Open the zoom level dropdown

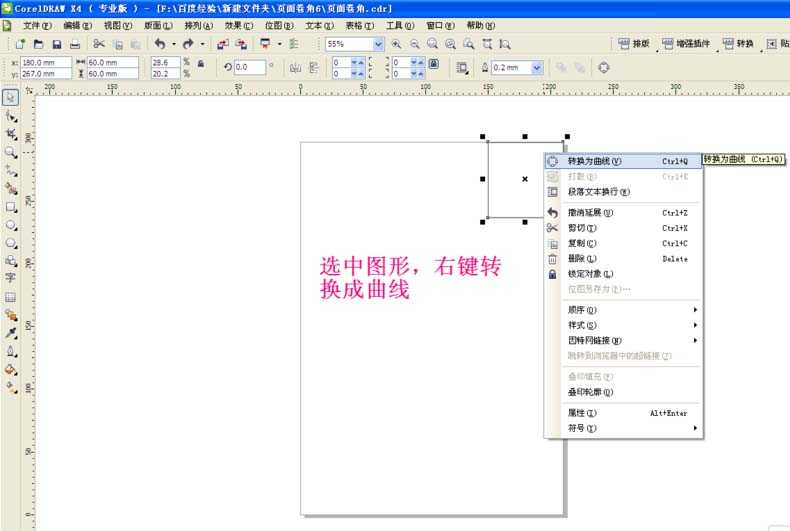click(x=378, y=44)
